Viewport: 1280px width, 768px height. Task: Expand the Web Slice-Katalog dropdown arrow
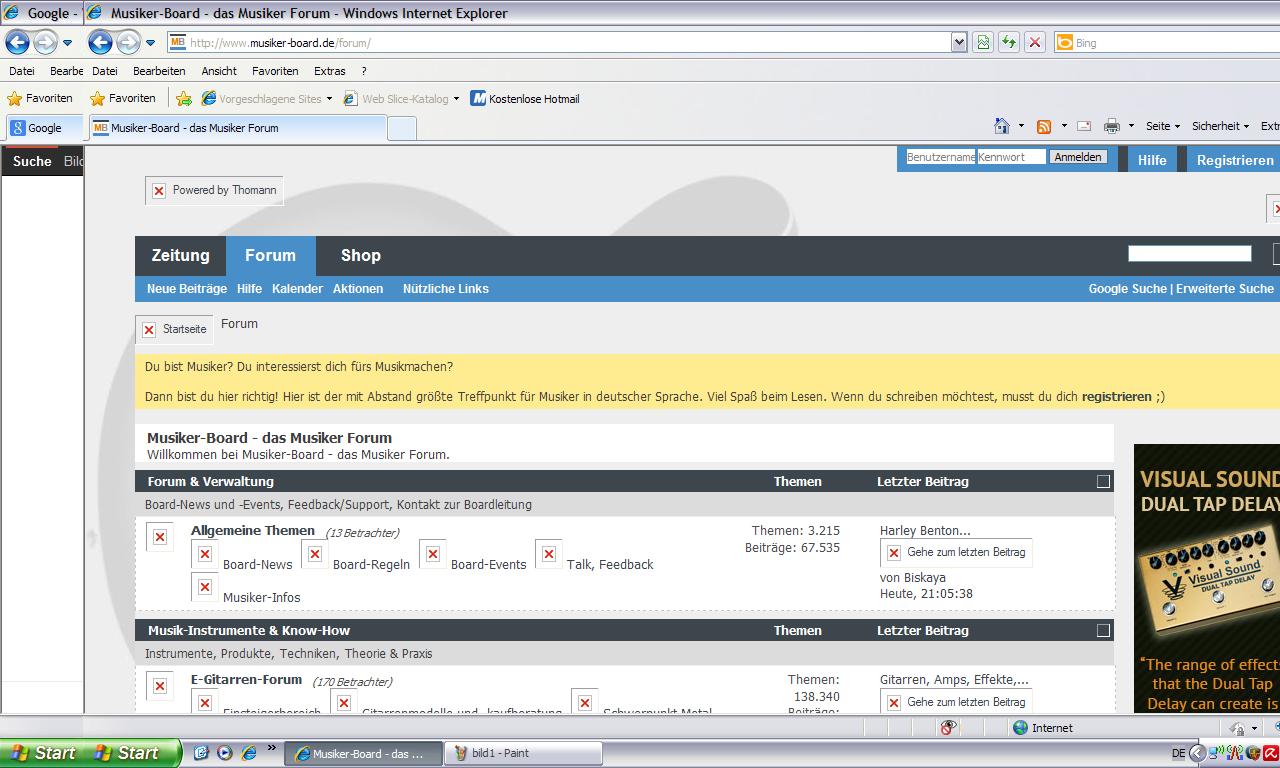(x=456, y=99)
